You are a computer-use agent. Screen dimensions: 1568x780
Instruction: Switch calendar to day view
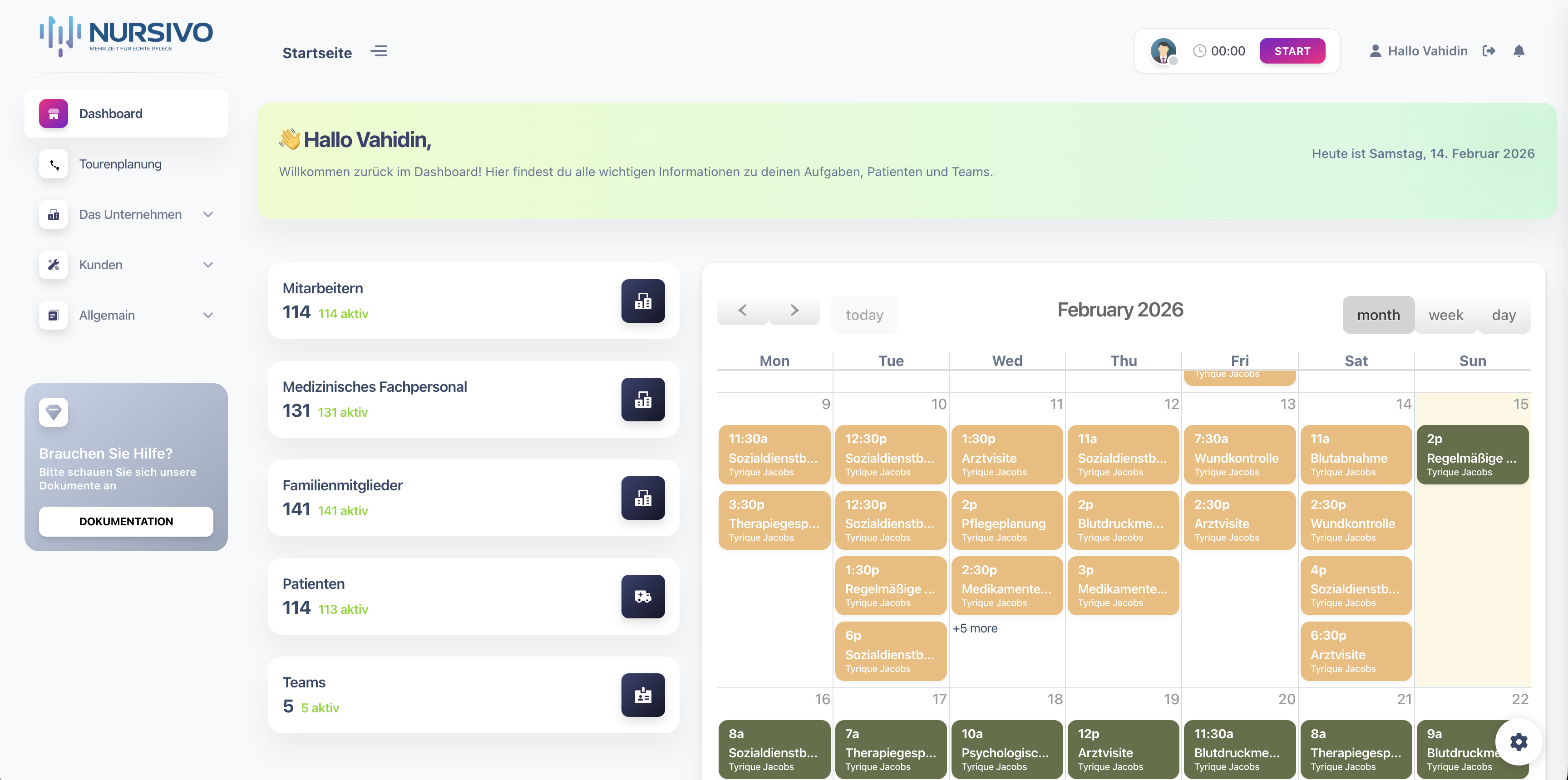1504,315
